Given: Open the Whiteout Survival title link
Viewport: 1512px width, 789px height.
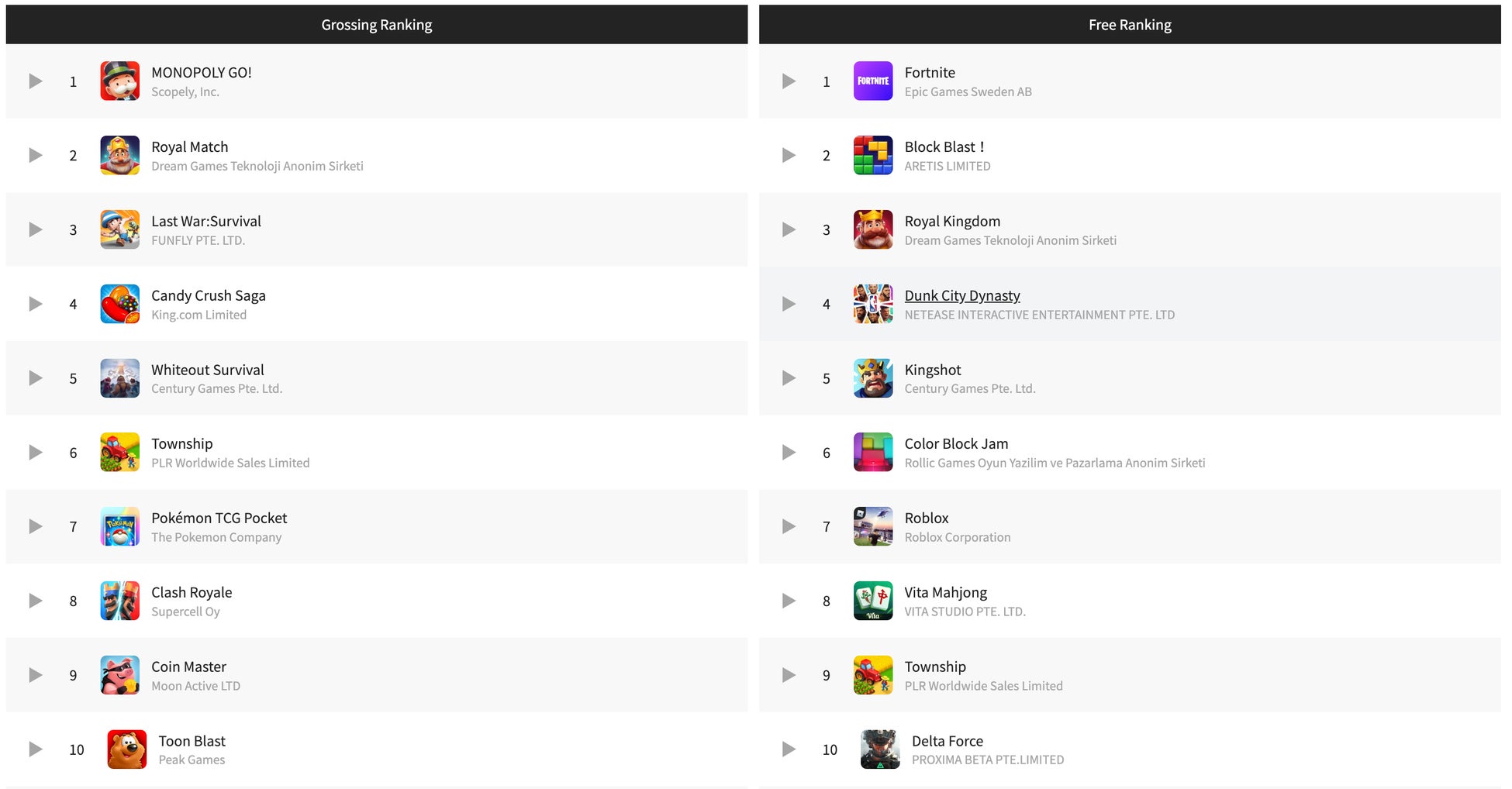Looking at the screenshot, I should (x=207, y=370).
